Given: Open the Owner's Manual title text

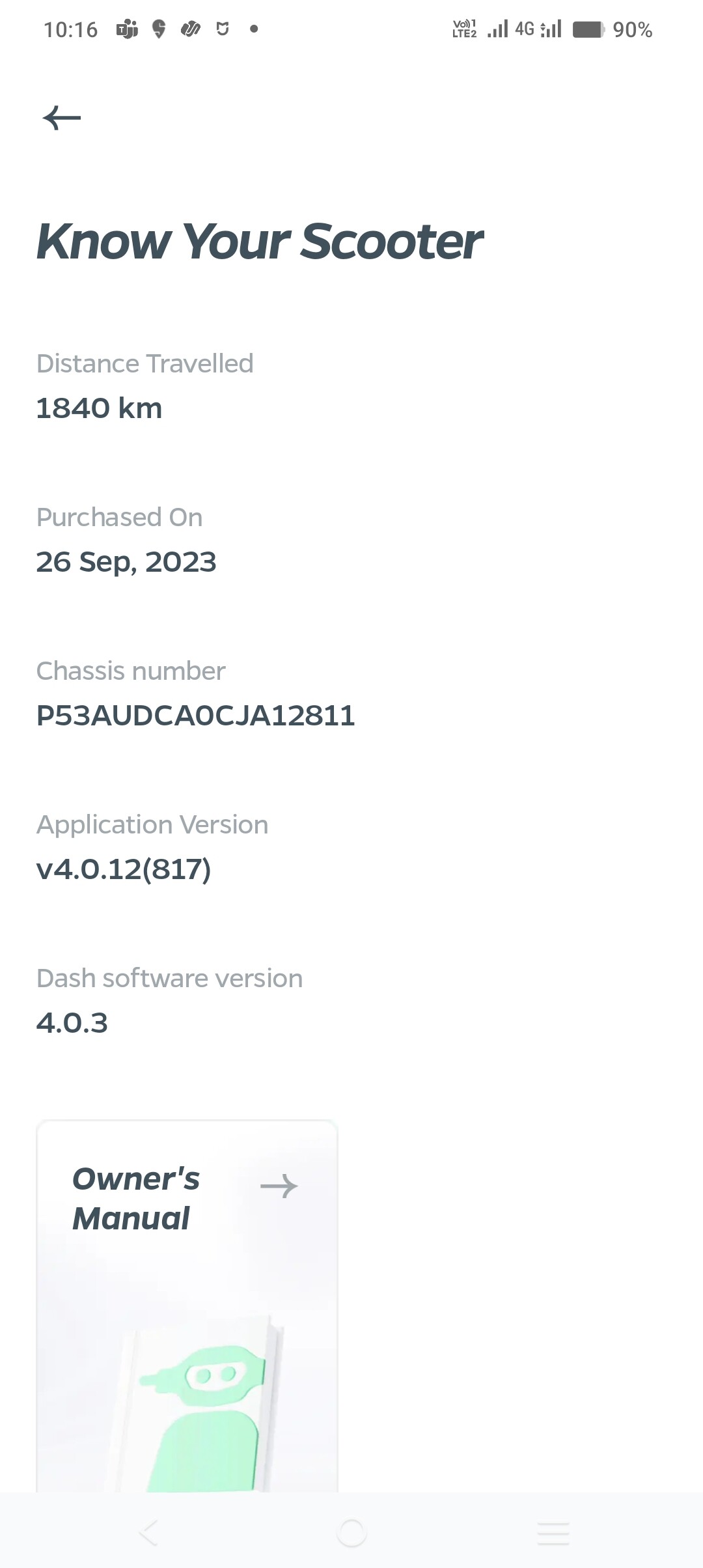Looking at the screenshot, I should pos(135,1198).
